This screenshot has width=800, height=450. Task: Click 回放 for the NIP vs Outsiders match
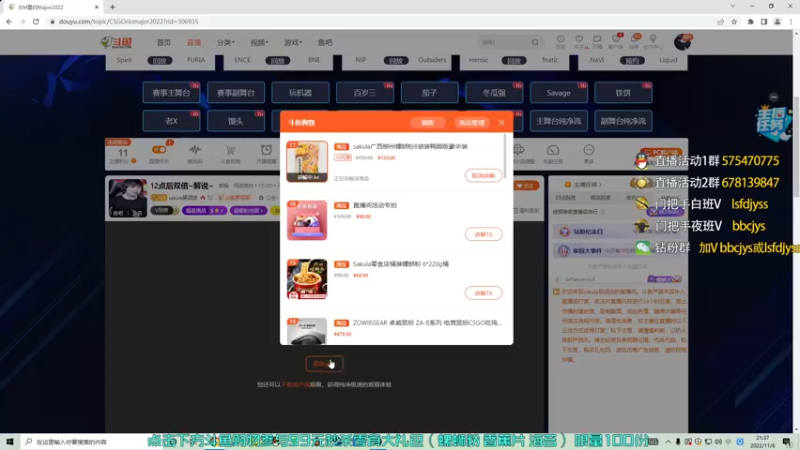point(396,61)
